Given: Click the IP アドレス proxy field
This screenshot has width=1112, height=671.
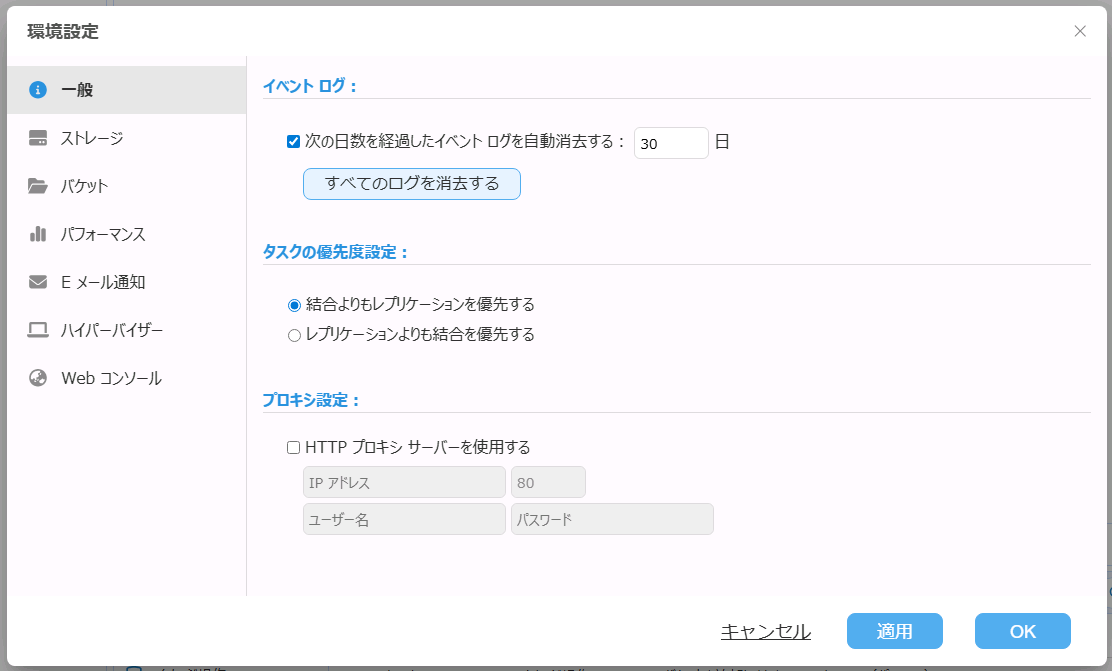Looking at the screenshot, I should tap(404, 483).
